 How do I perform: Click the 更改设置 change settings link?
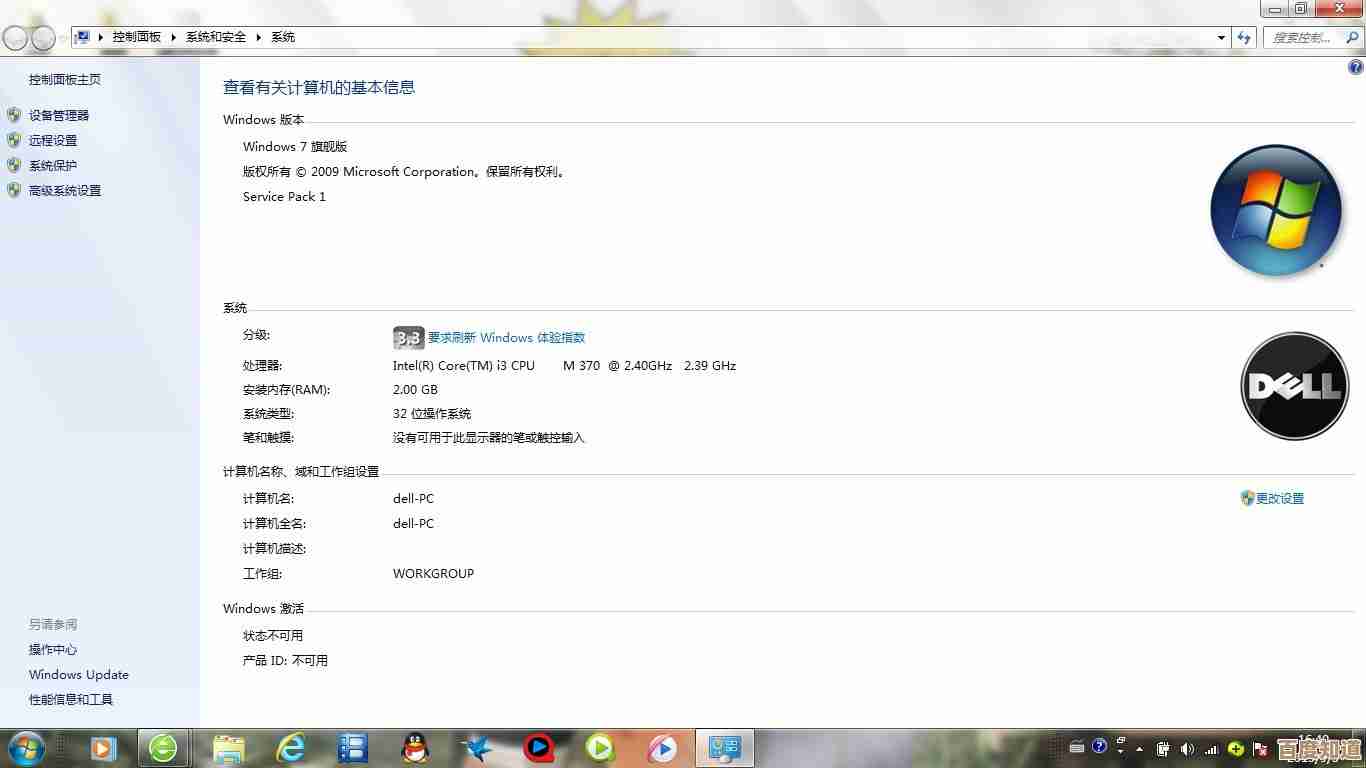(x=1279, y=498)
